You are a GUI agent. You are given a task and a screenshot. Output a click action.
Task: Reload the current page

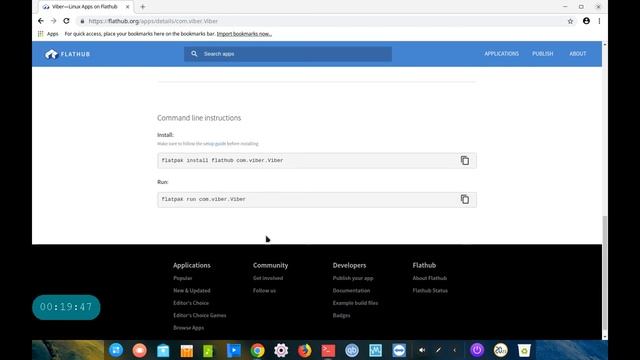66,21
